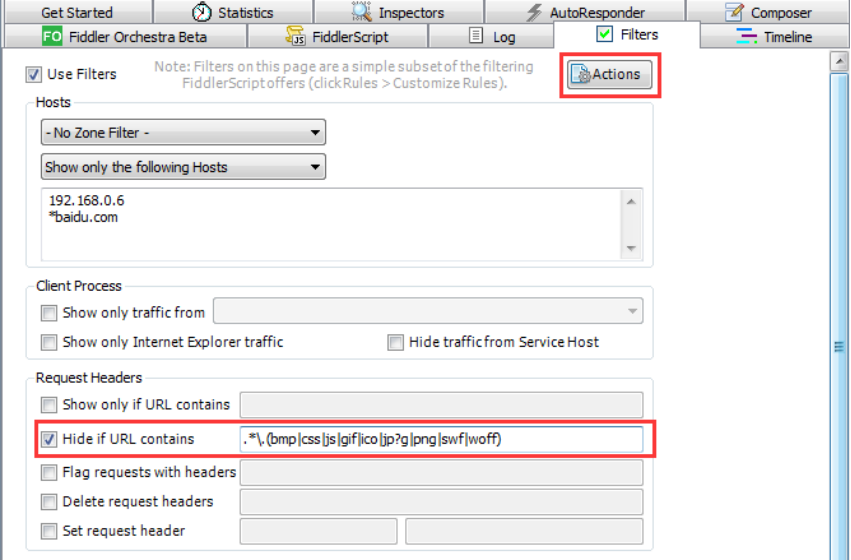This screenshot has width=851, height=560.
Task: Click hosts list scroll down arrow
Action: 631,249
